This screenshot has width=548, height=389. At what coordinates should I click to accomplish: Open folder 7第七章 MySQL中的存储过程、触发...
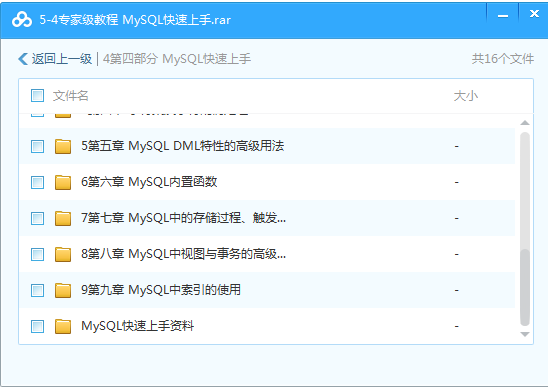click(x=183, y=218)
